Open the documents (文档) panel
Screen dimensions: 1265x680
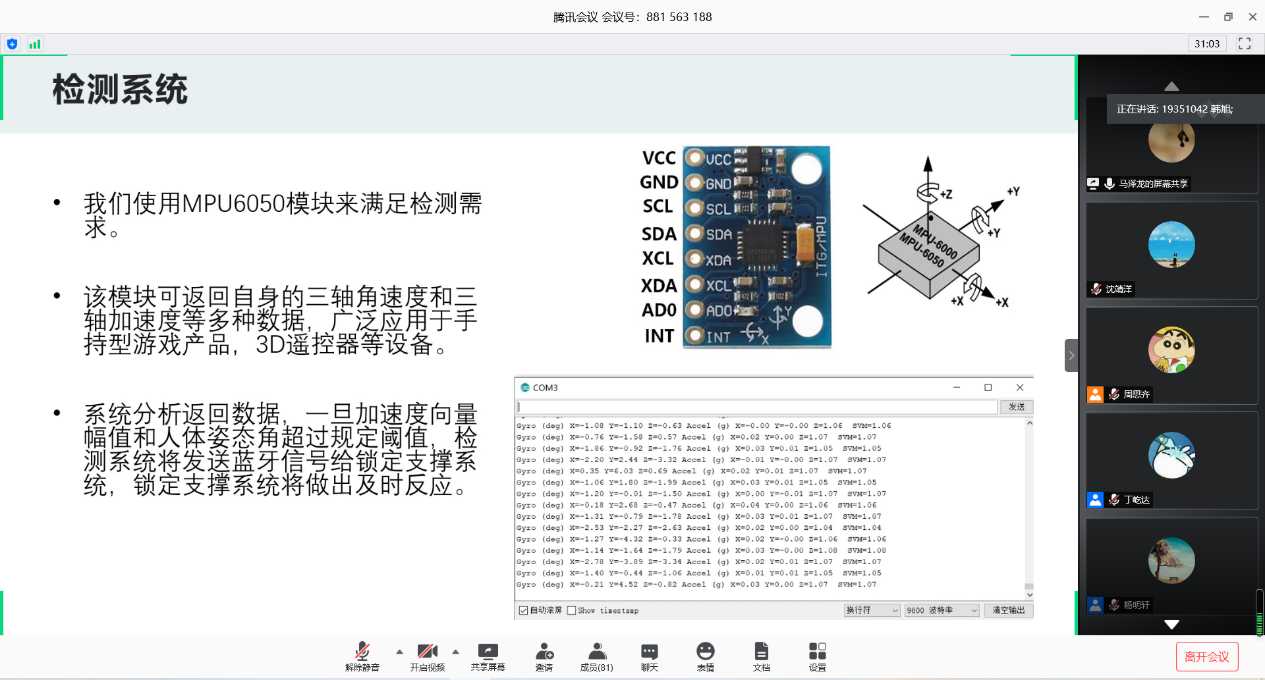coord(761,656)
